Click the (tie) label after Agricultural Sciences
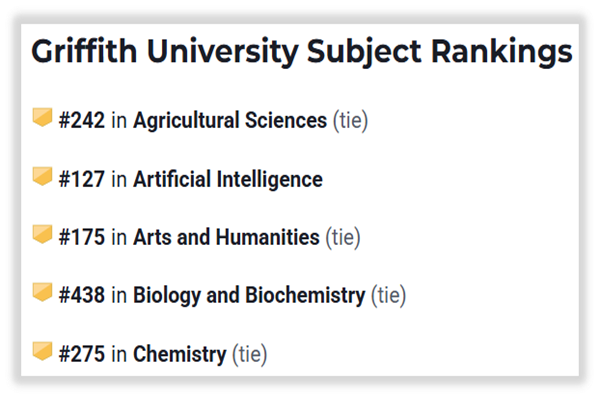The width and height of the screenshot is (600, 400). click(350, 121)
